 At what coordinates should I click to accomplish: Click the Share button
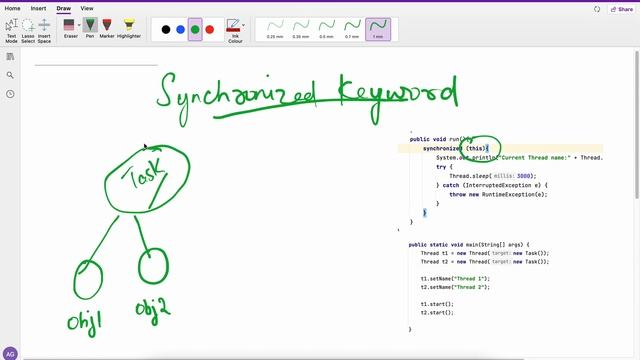click(622, 9)
